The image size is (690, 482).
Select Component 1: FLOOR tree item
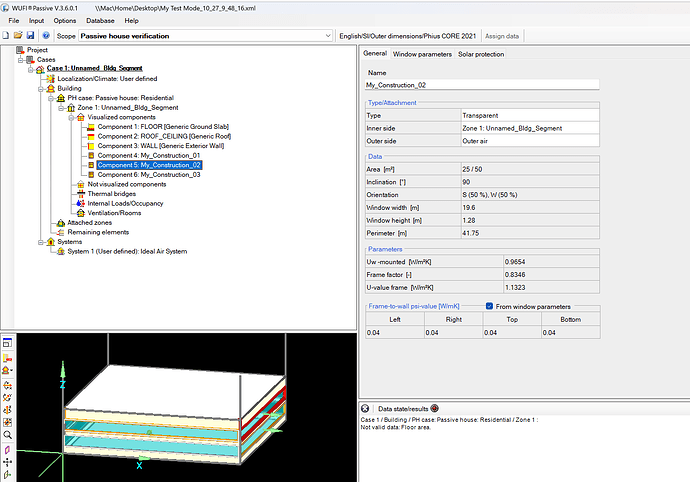(x=163, y=127)
